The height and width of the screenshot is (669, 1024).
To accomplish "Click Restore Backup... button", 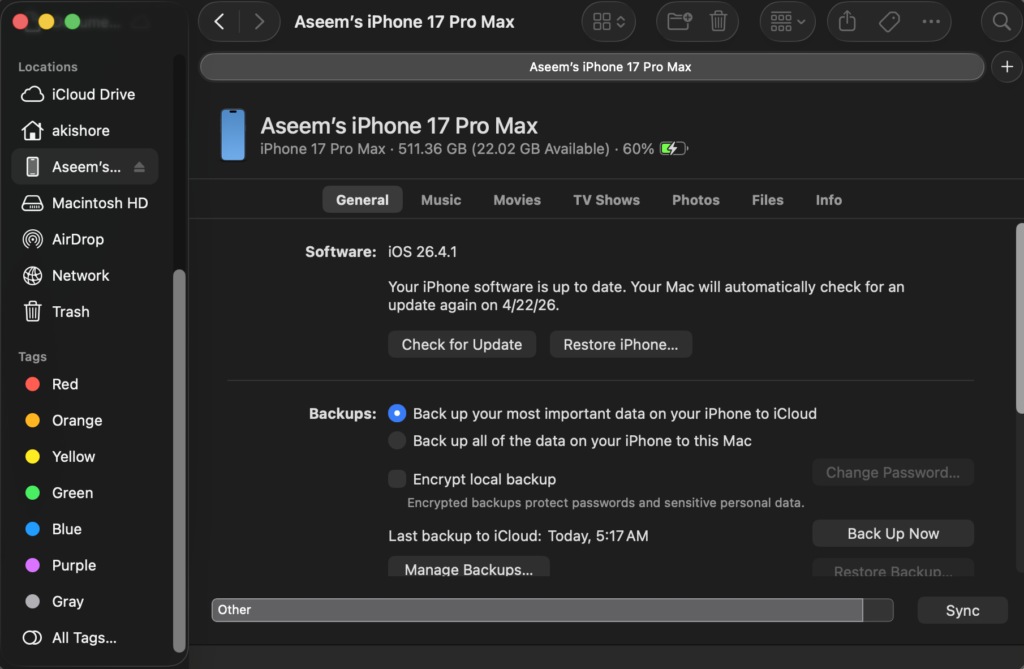I will [x=893, y=568].
